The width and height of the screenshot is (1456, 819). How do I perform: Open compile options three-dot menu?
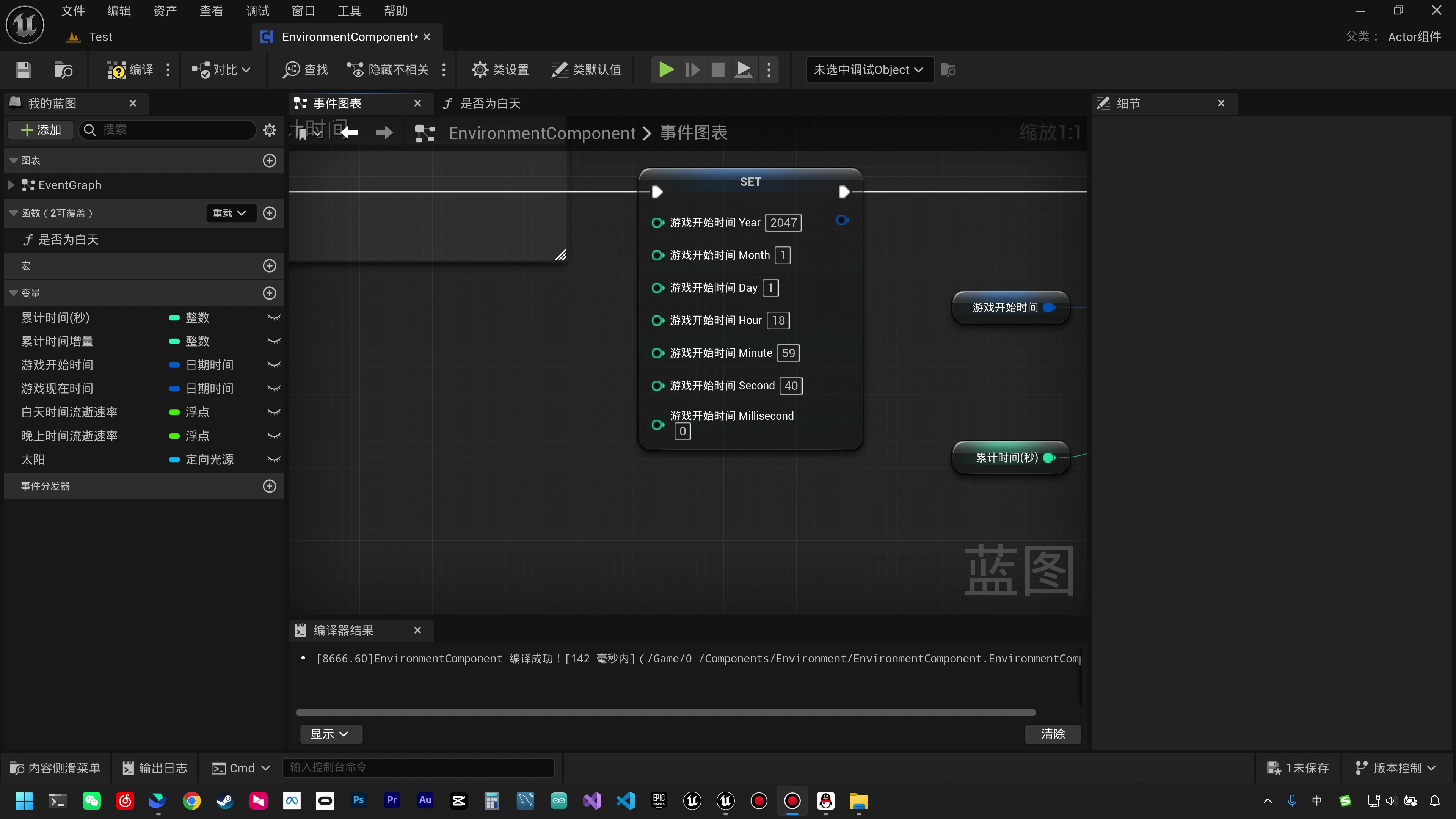[168, 69]
